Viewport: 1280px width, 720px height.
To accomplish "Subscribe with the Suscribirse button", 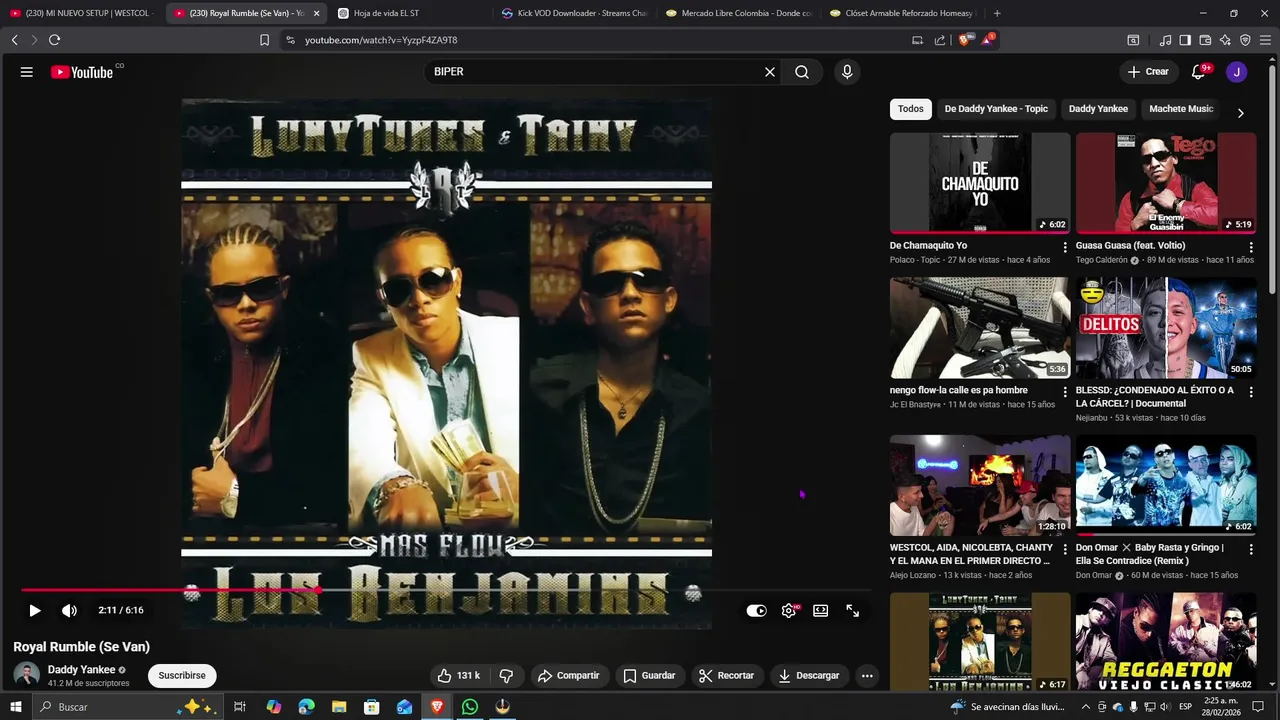I will click(x=182, y=676).
